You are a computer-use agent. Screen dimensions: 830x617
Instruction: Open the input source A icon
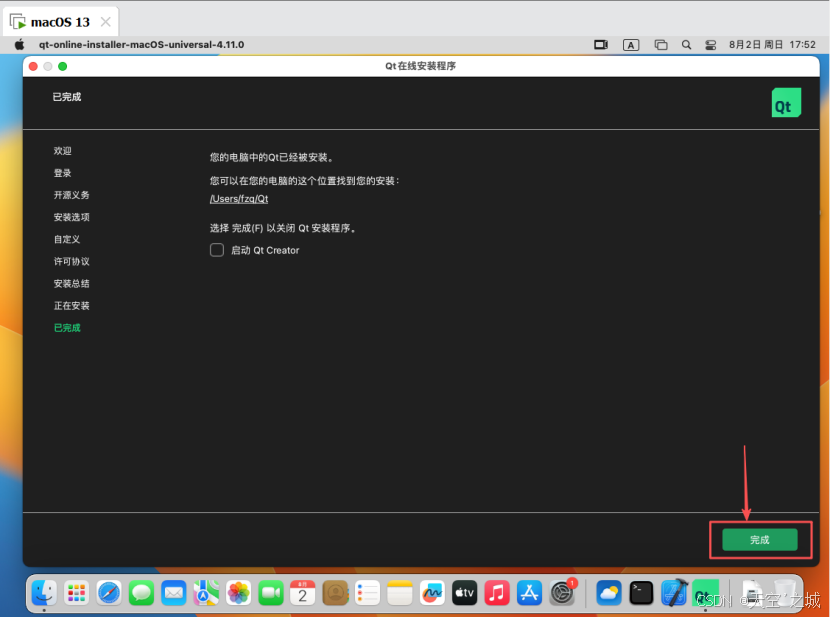coord(631,45)
